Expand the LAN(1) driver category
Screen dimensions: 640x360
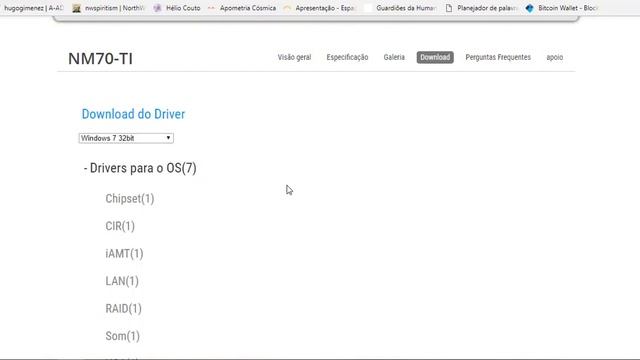pos(122,281)
